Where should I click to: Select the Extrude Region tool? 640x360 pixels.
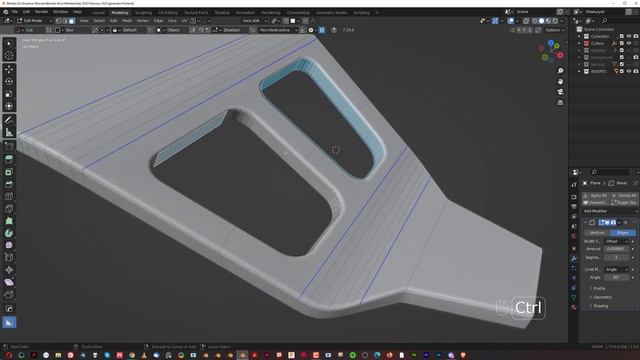tap(9, 160)
